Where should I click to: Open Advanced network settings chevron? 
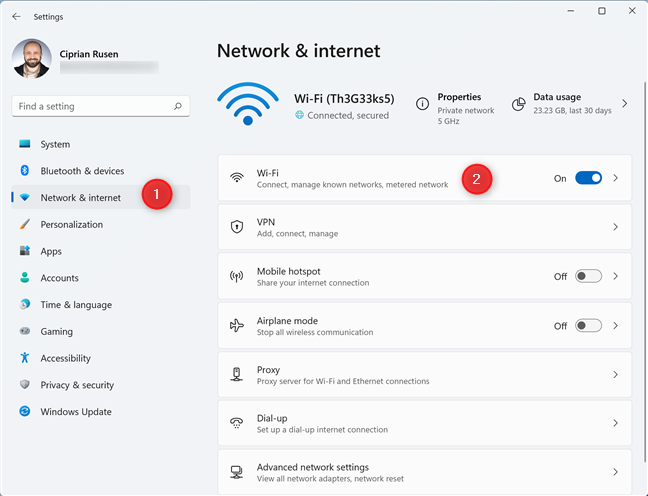tap(615, 472)
